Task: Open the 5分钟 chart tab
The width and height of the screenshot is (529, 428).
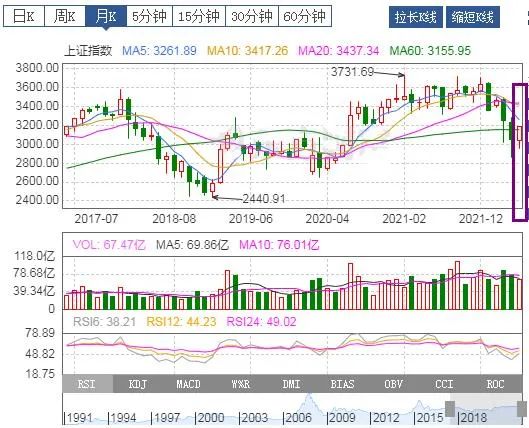Action: [x=149, y=16]
